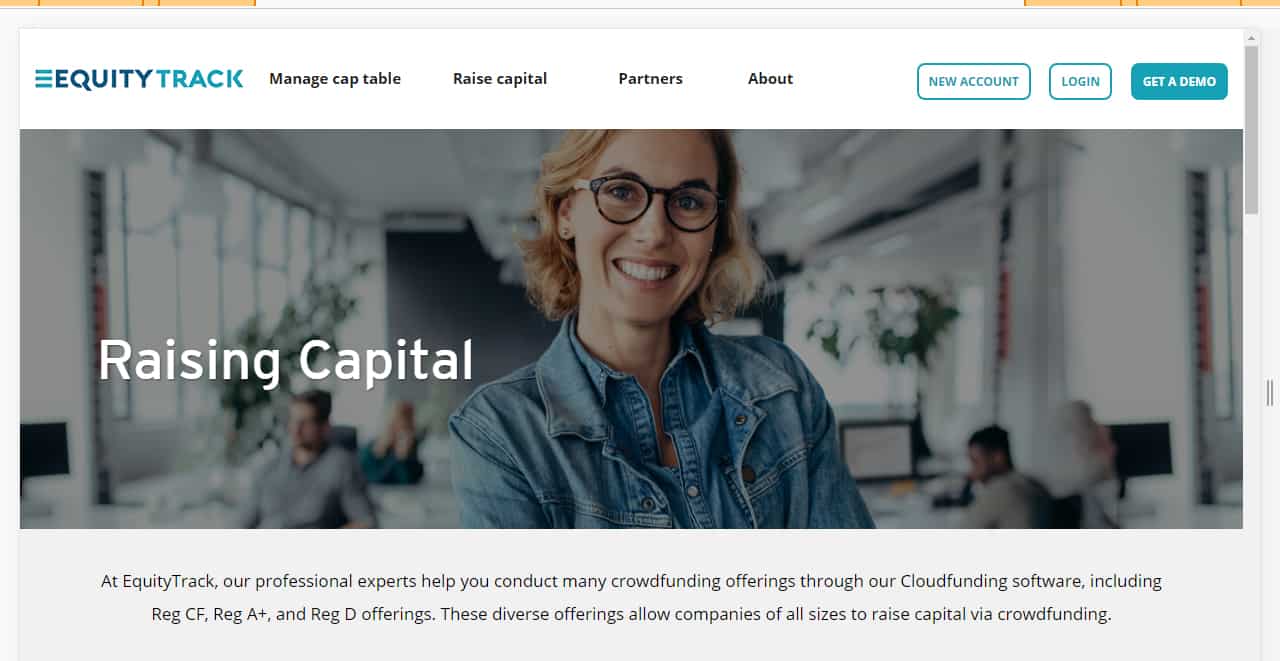Open the Partners navigation menu
The width and height of the screenshot is (1280, 661).
[650, 79]
